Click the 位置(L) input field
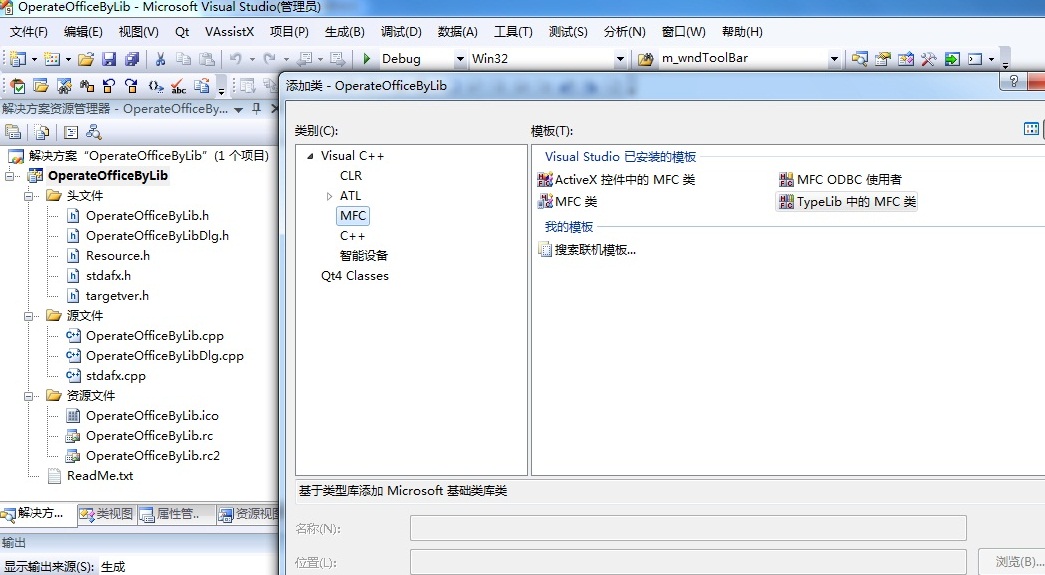 (688, 562)
